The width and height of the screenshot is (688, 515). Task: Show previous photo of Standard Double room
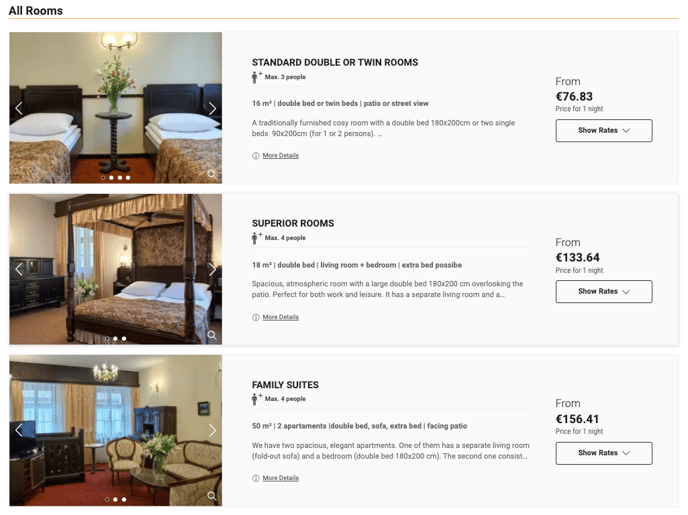pyautogui.click(x=19, y=108)
